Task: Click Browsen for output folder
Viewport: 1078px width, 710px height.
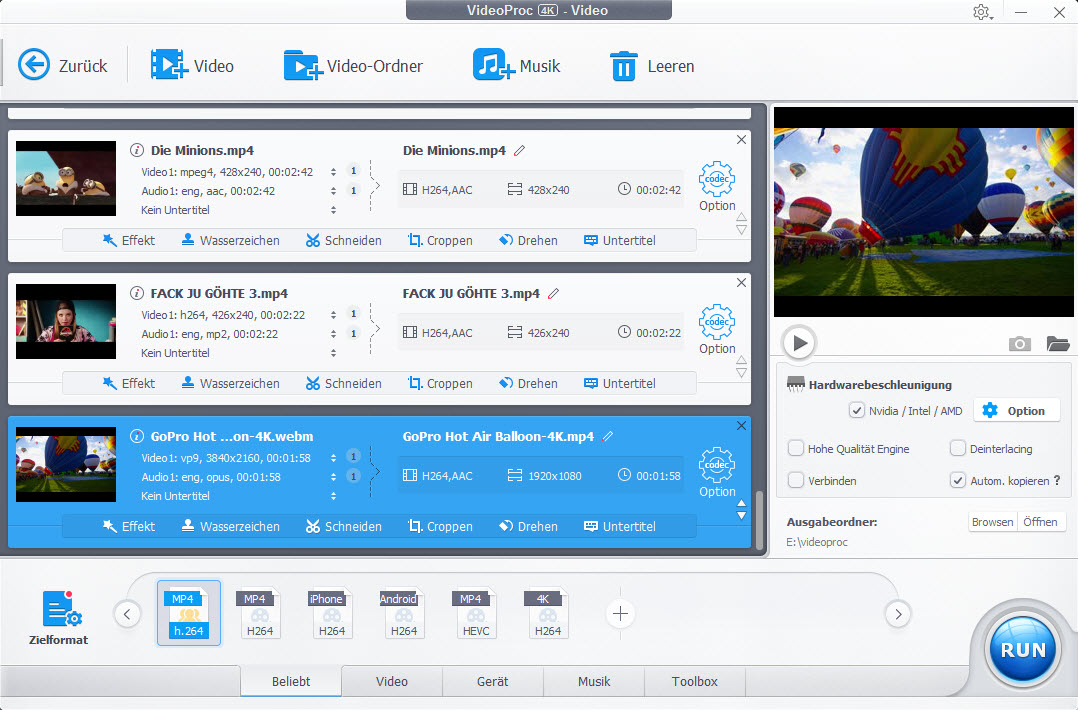Action: [992, 522]
